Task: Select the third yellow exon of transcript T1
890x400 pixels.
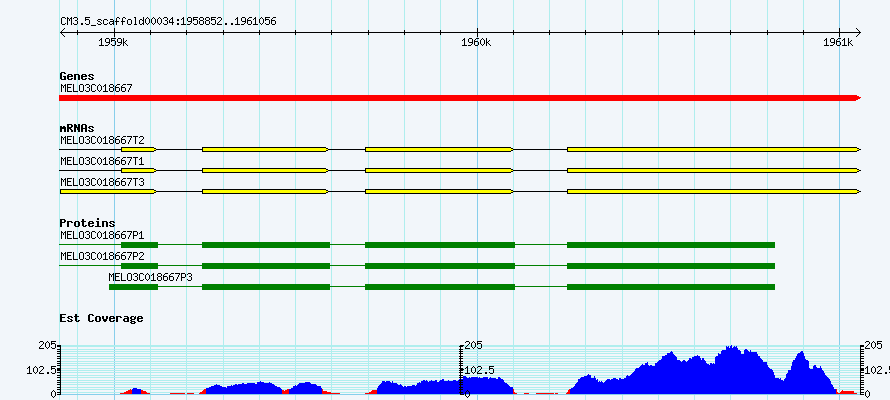Action: [x=439, y=170]
